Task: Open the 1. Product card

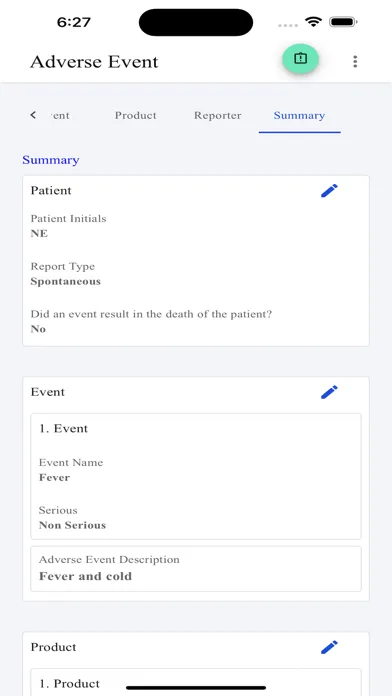Action: 196,682
